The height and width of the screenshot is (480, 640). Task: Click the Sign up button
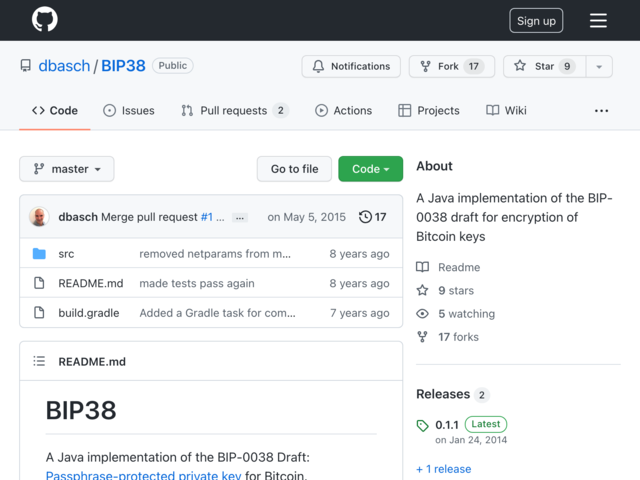(x=536, y=20)
